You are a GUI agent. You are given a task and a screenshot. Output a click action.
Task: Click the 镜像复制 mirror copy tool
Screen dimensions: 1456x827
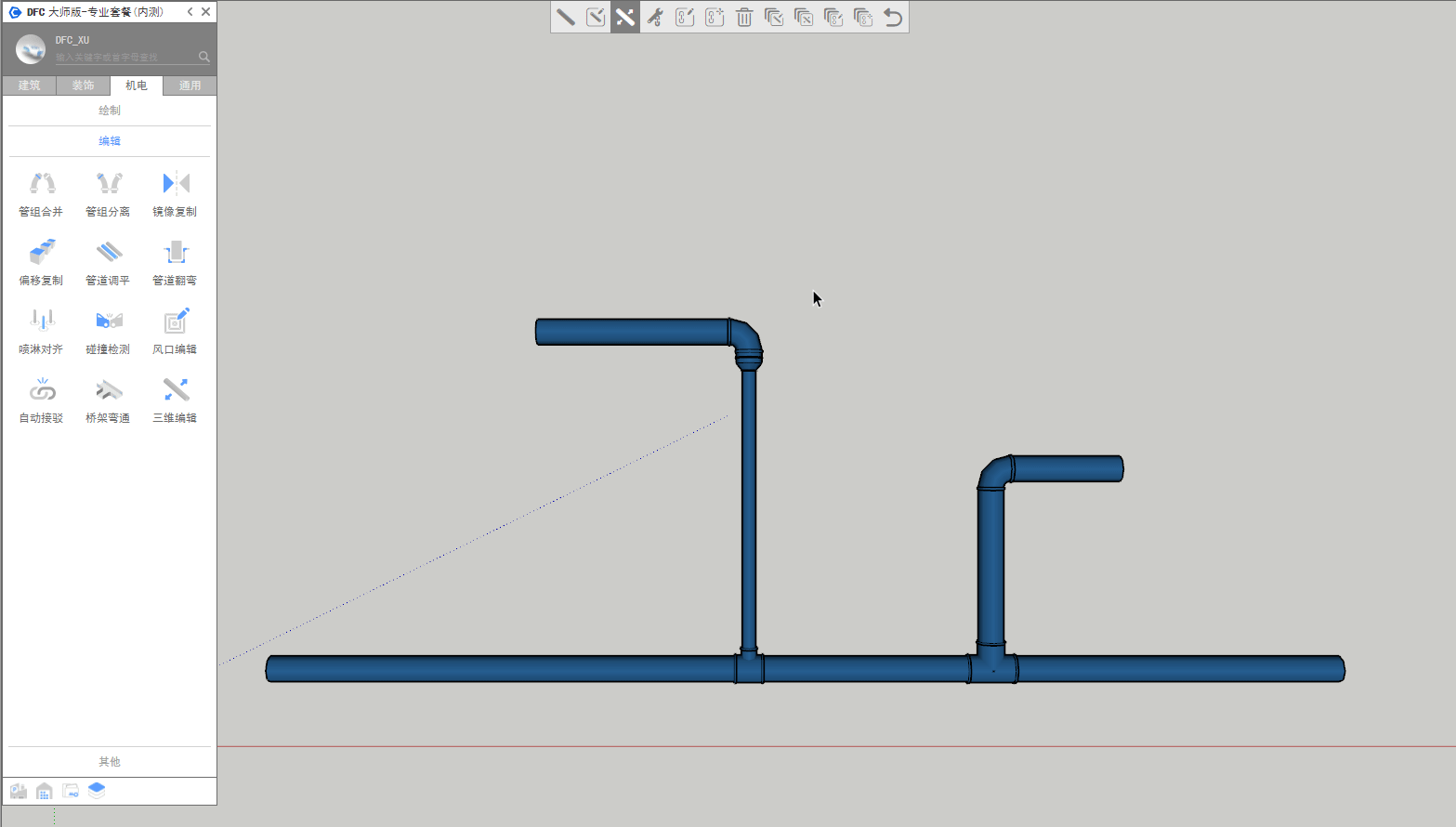click(x=175, y=192)
